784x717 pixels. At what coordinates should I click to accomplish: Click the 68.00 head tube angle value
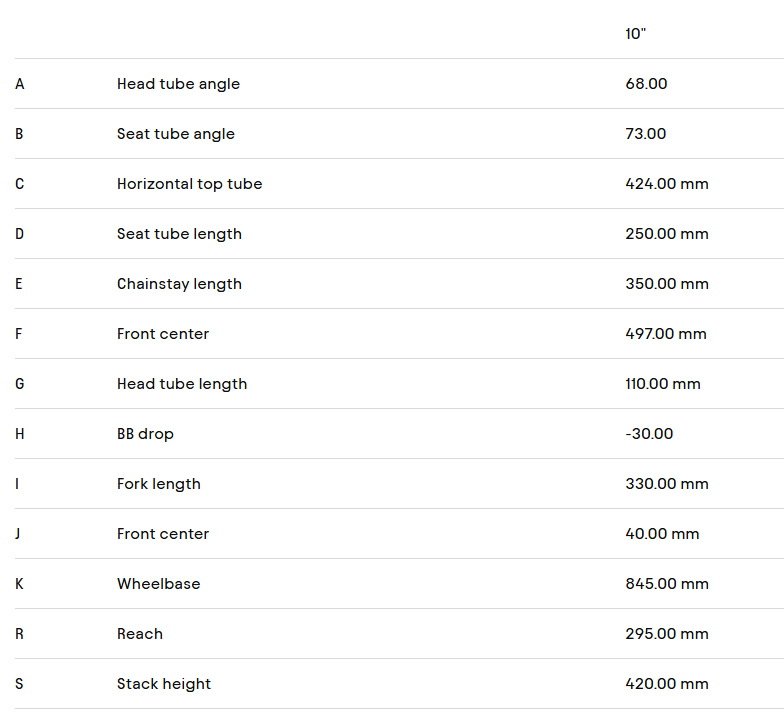646,84
